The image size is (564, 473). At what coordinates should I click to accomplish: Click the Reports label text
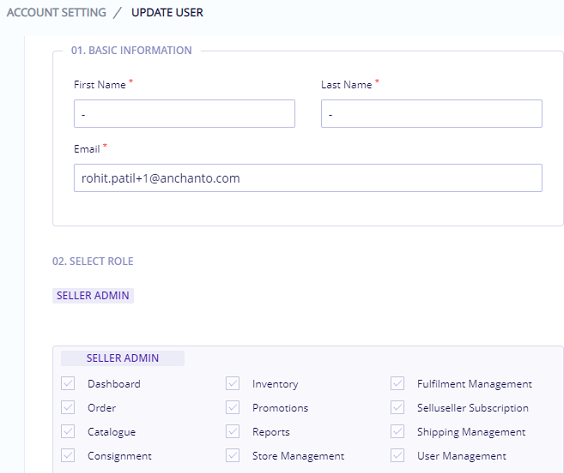point(271,432)
